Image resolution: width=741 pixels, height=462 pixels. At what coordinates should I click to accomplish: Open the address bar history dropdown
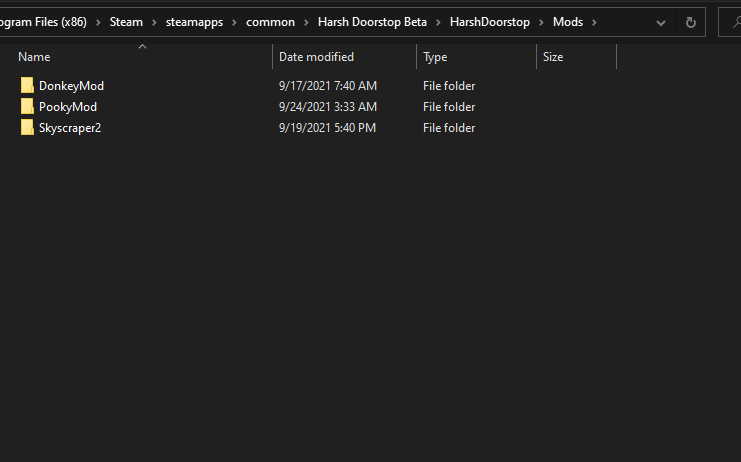661,22
